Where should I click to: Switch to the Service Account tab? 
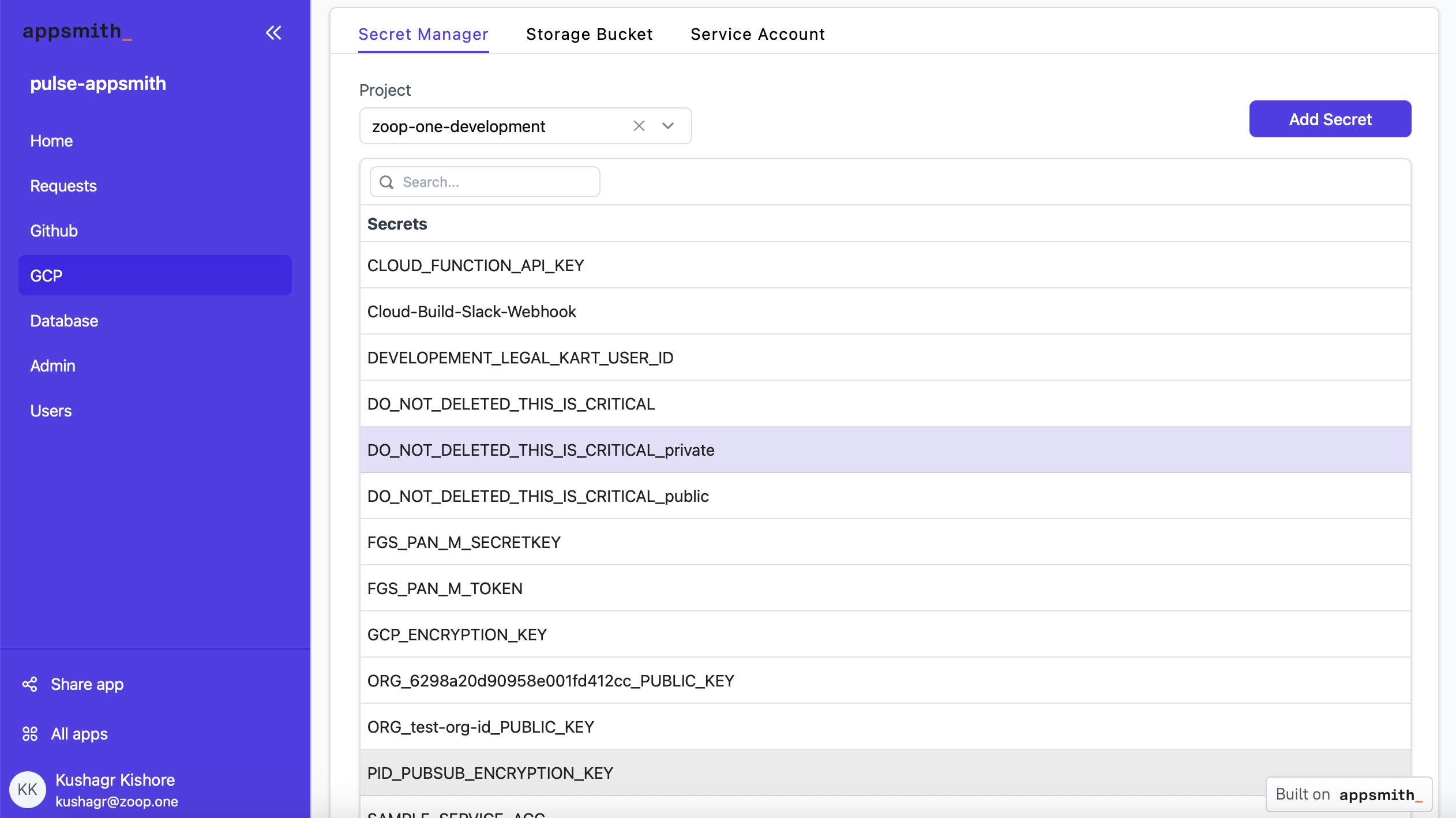coord(757,35)
